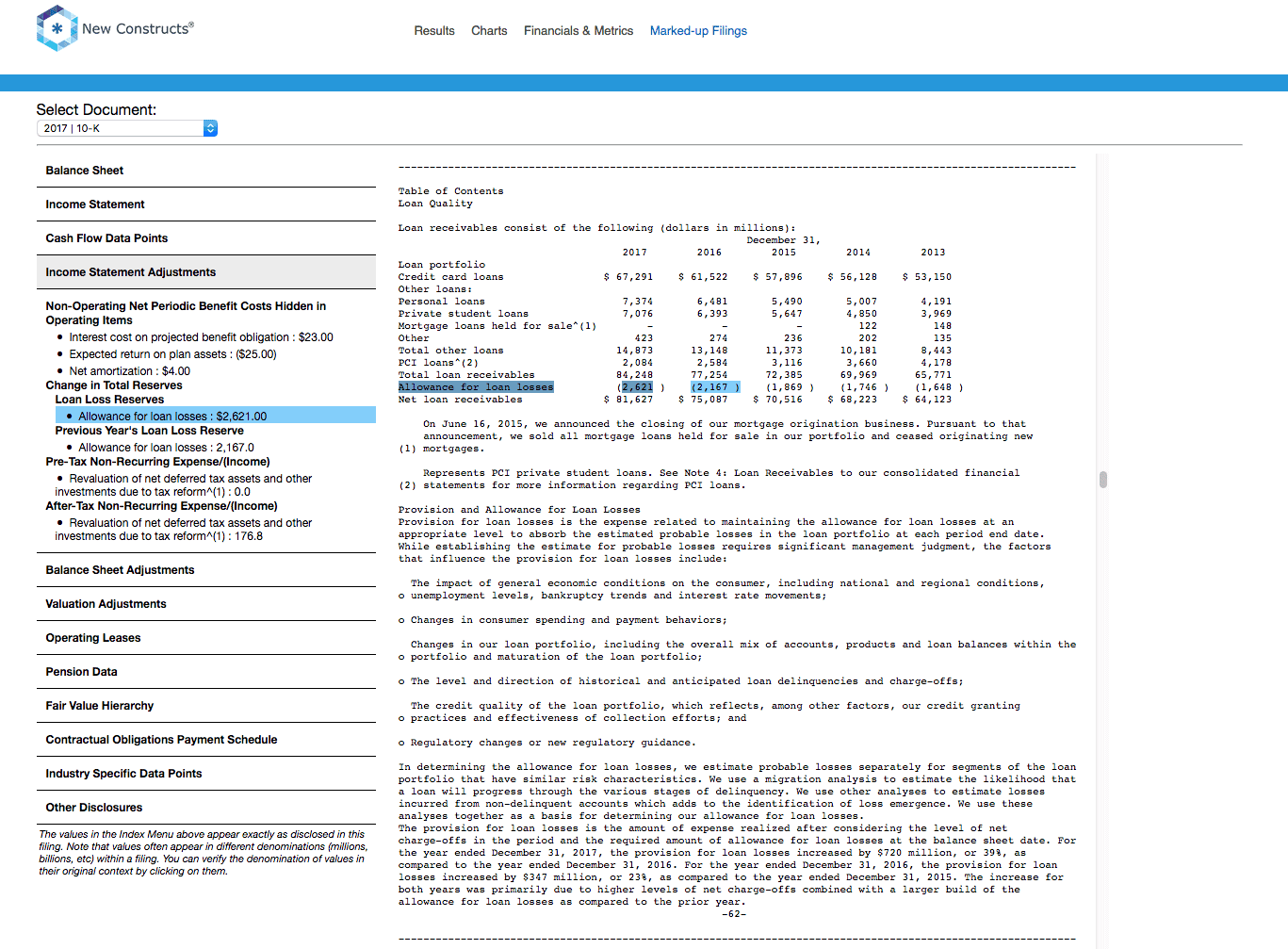Expand Other Disclosures section
The height and width of the screenshot is (949, 1288).
205,808
